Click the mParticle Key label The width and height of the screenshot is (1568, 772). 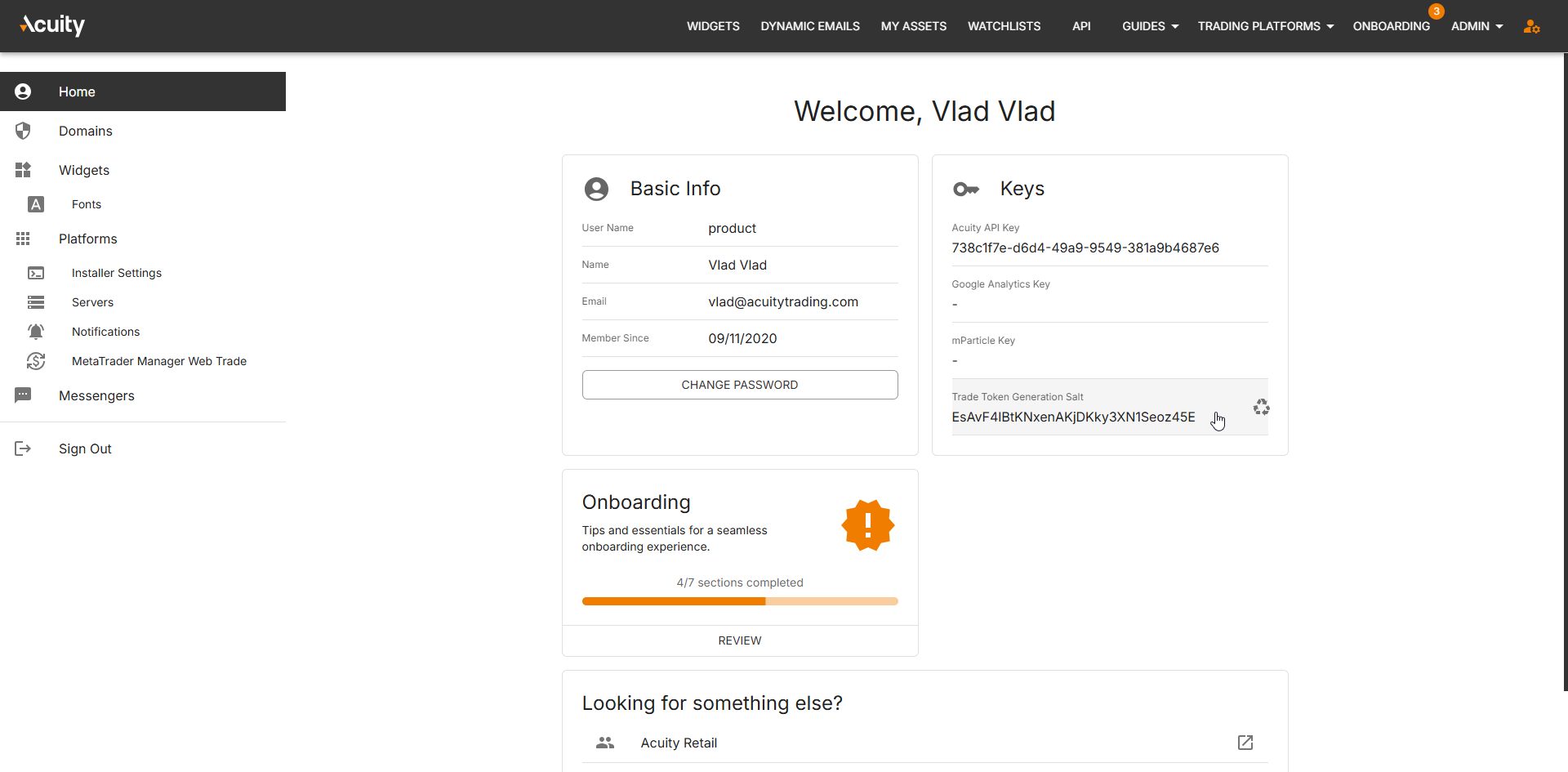983,341
